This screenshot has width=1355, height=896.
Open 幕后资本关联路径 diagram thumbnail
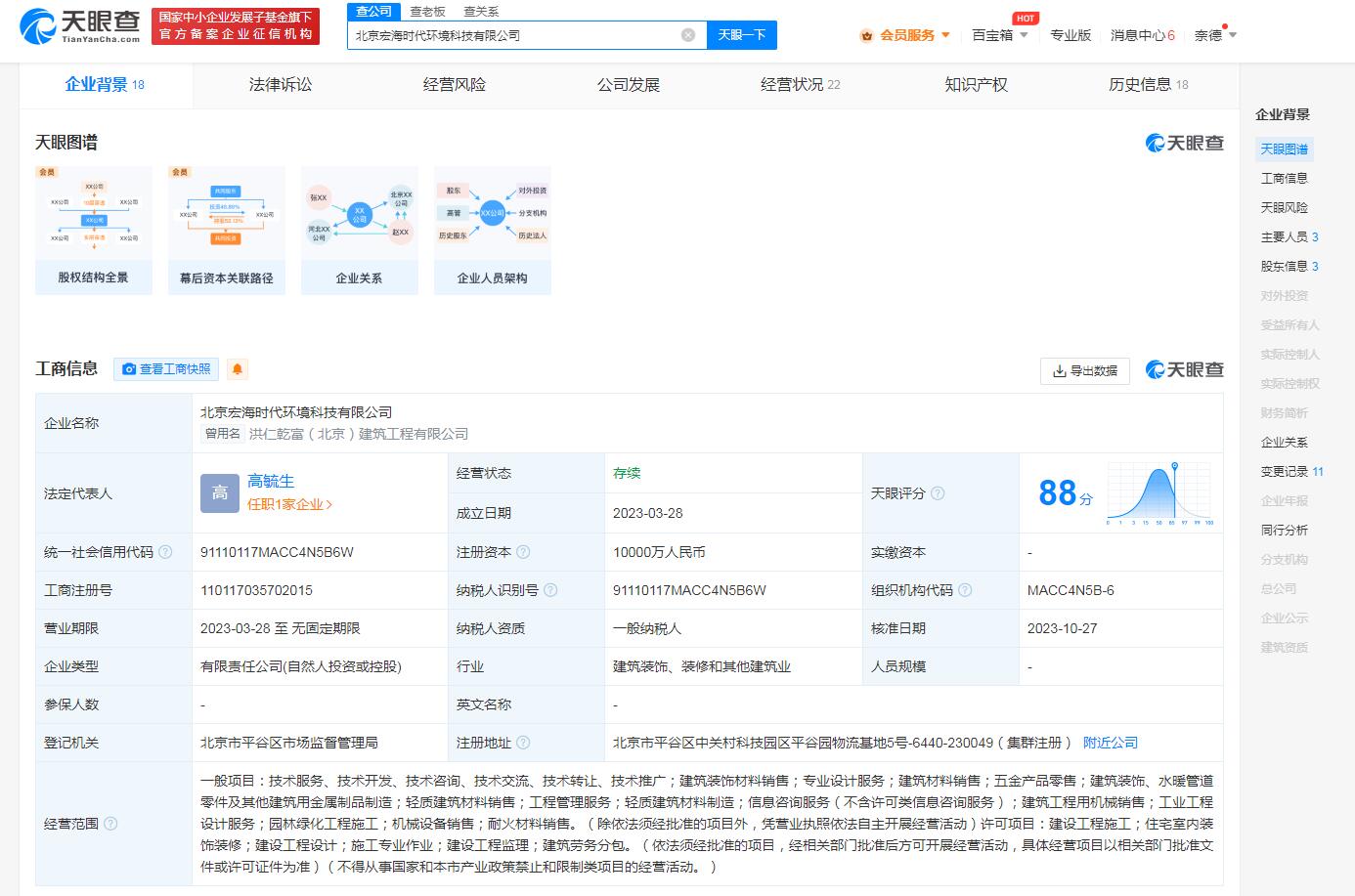point(227,231)
